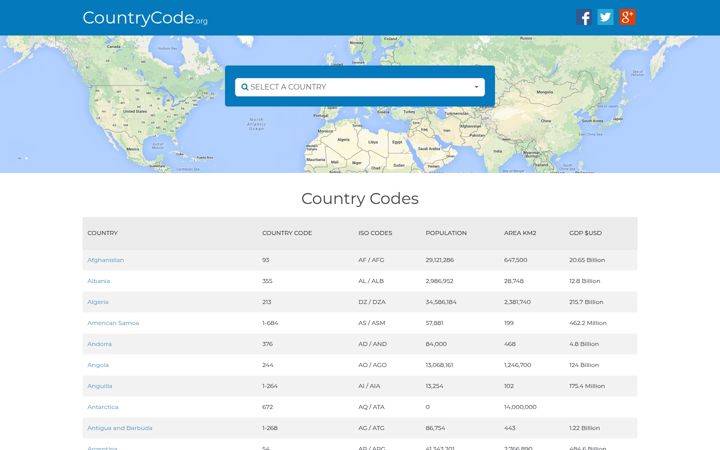Viewport: 720px width, 450px height.
Task: Select American Samoa's code 1-684
Action: click(x=270, y=323)
